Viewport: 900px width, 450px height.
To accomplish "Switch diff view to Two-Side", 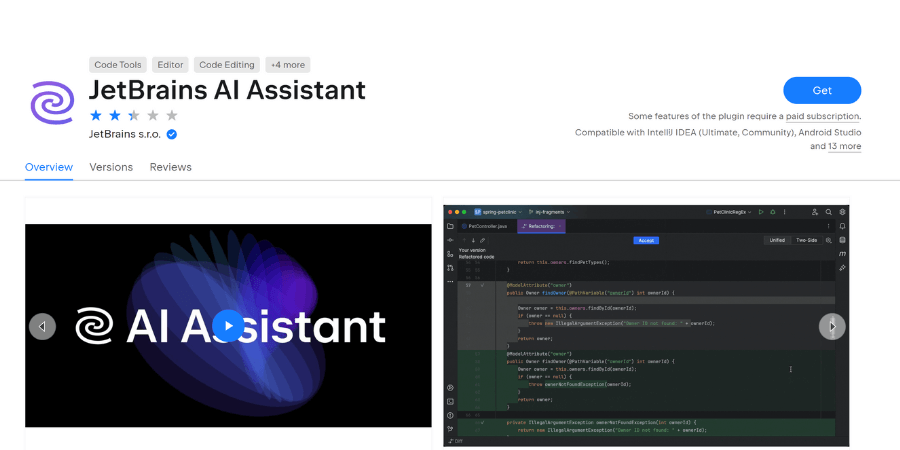I will click(x=807, y=241).
